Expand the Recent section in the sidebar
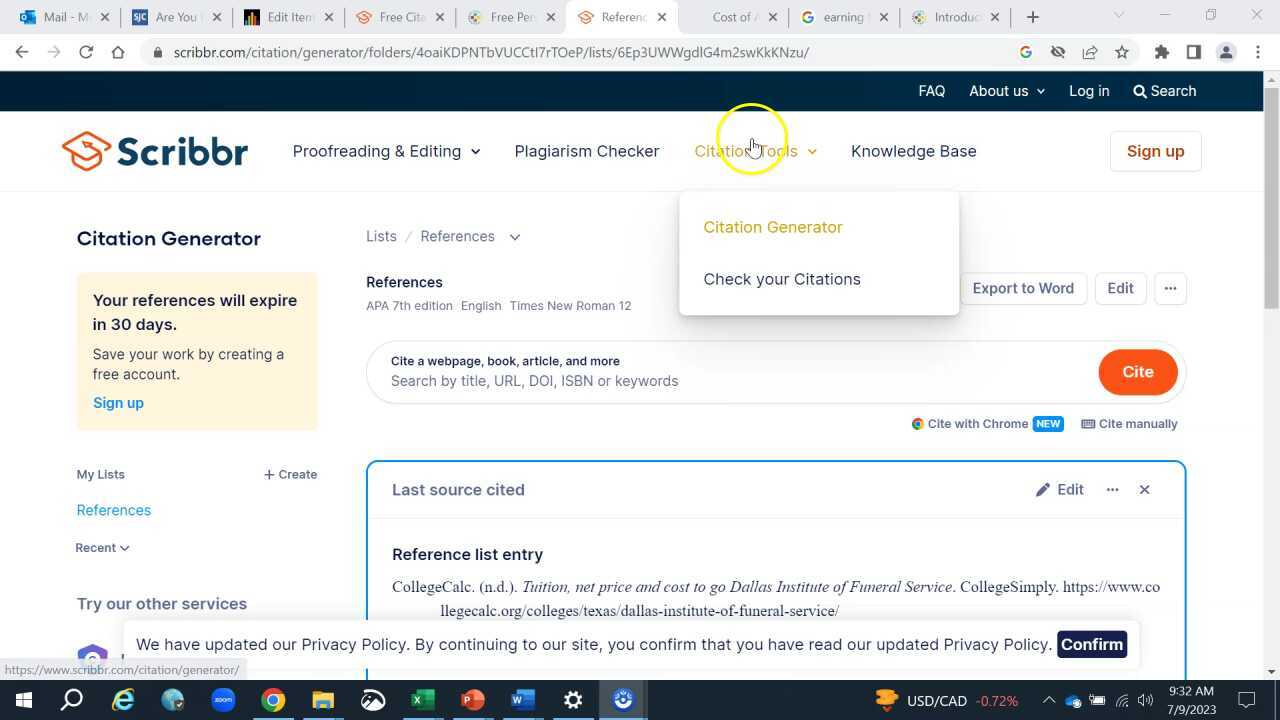The height and width of the screenshot is (720, 1280). point(102,547)
